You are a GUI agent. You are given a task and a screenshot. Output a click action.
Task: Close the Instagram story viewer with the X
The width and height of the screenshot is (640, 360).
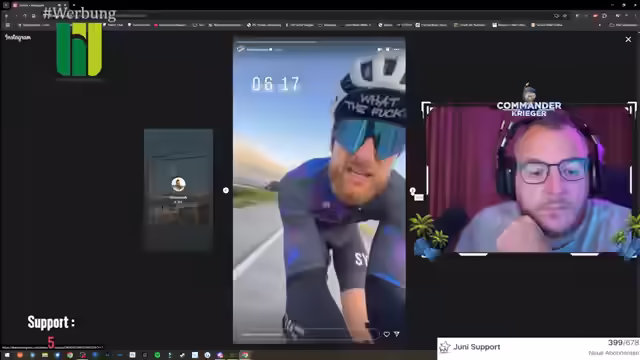tap(628, 39)
